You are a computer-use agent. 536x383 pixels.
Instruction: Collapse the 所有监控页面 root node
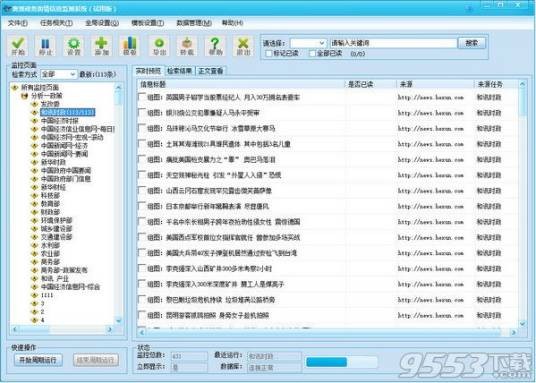15,88
